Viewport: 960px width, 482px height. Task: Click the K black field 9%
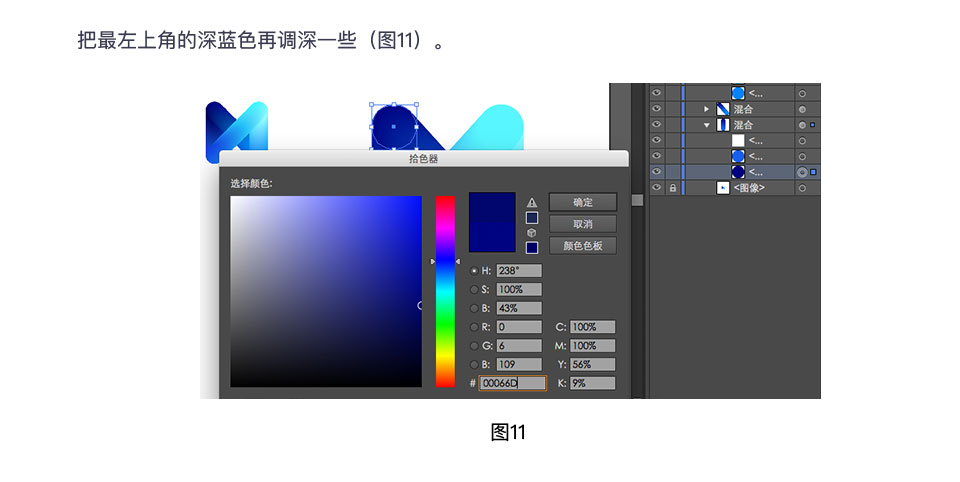[x=592, y=383]
